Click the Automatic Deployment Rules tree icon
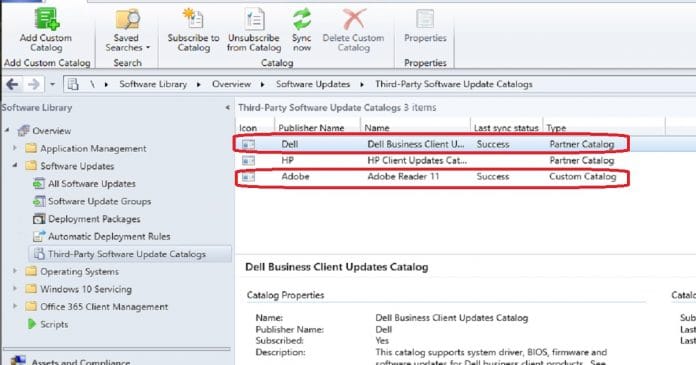This screenshot has height=365, width=696. point(39,236)
